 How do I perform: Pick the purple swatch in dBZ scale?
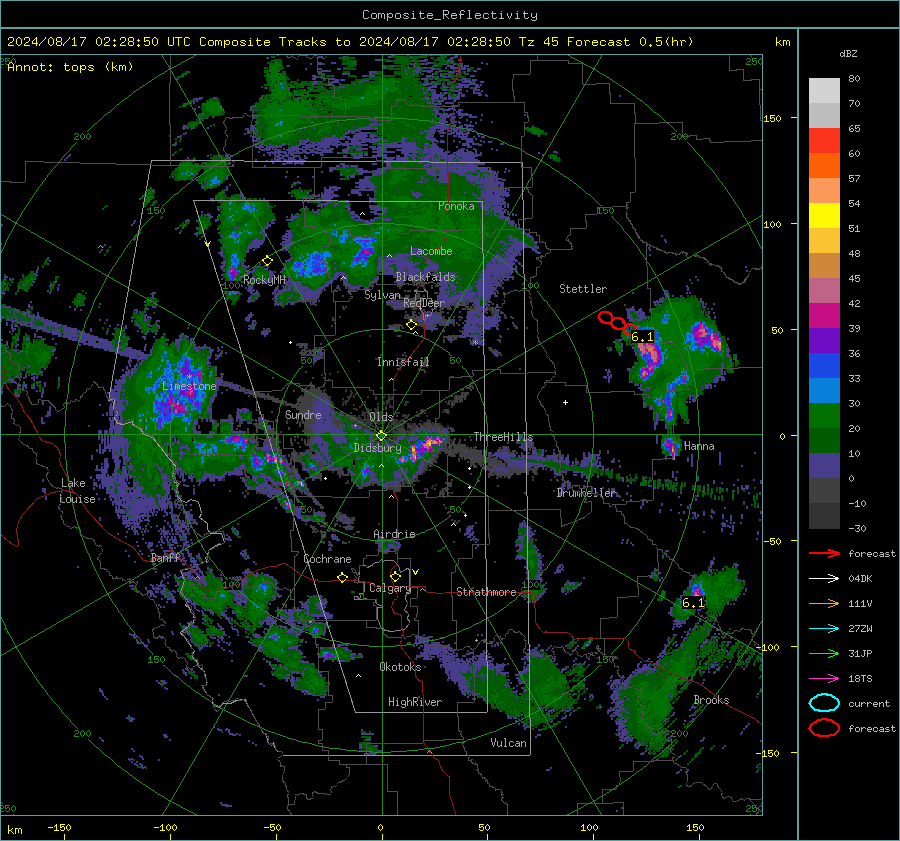pyautogui.click(x=824, y=341)
